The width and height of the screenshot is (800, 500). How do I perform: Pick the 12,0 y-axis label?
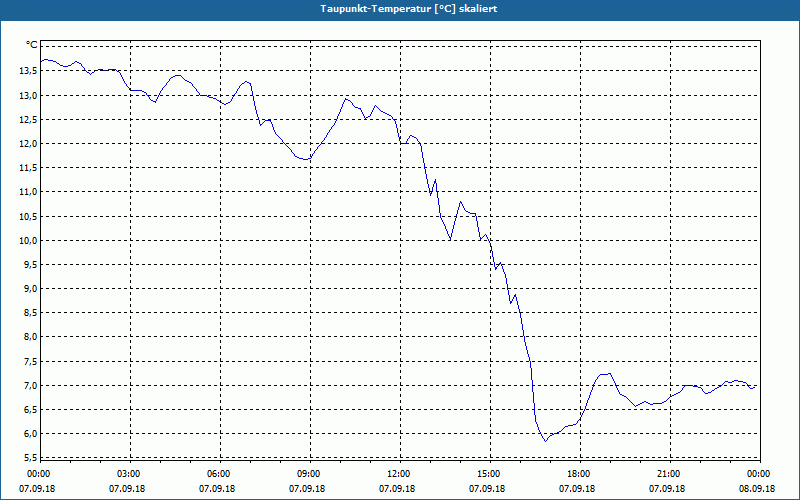point(28,143)
